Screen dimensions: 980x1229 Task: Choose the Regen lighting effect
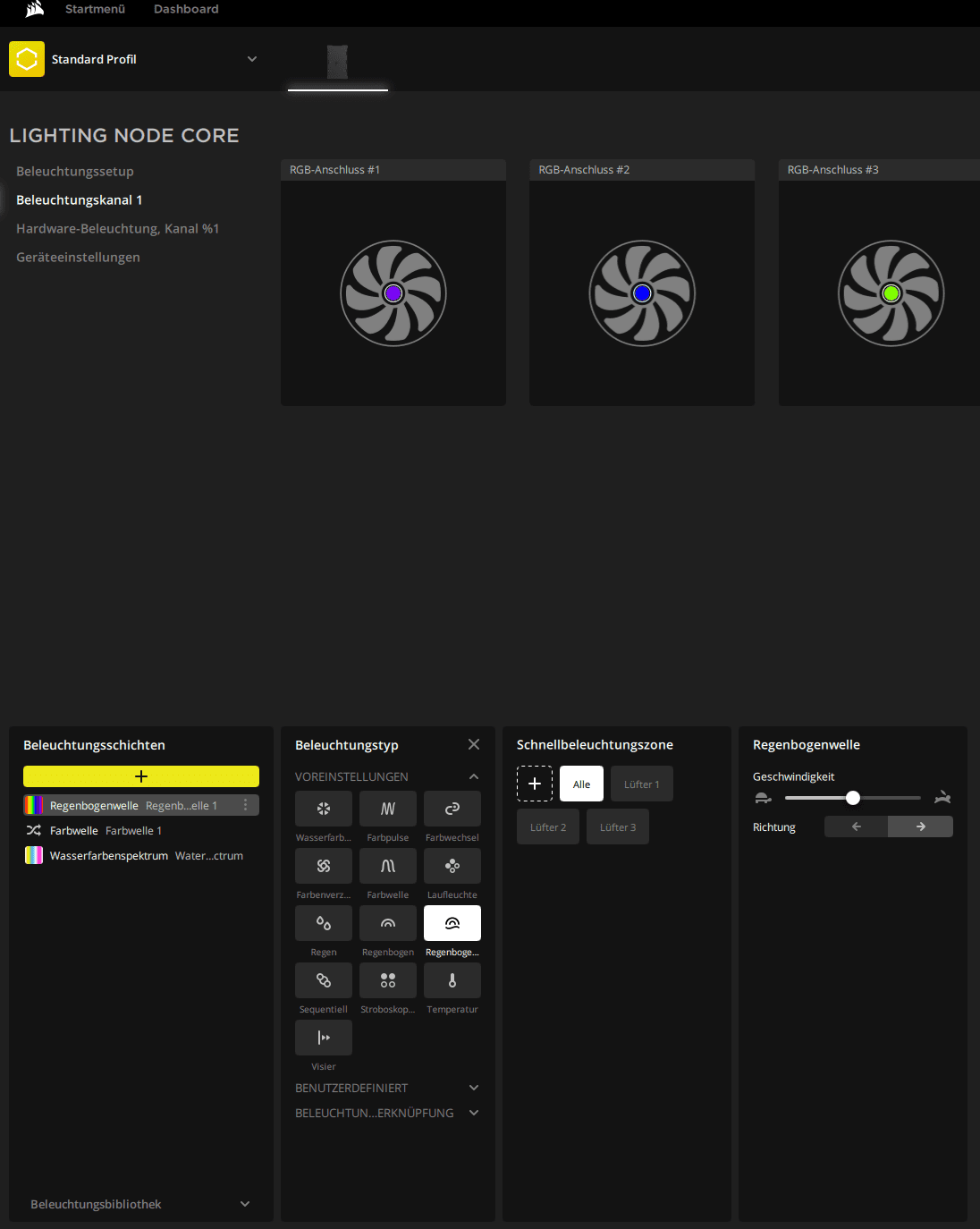click(324, 923)
